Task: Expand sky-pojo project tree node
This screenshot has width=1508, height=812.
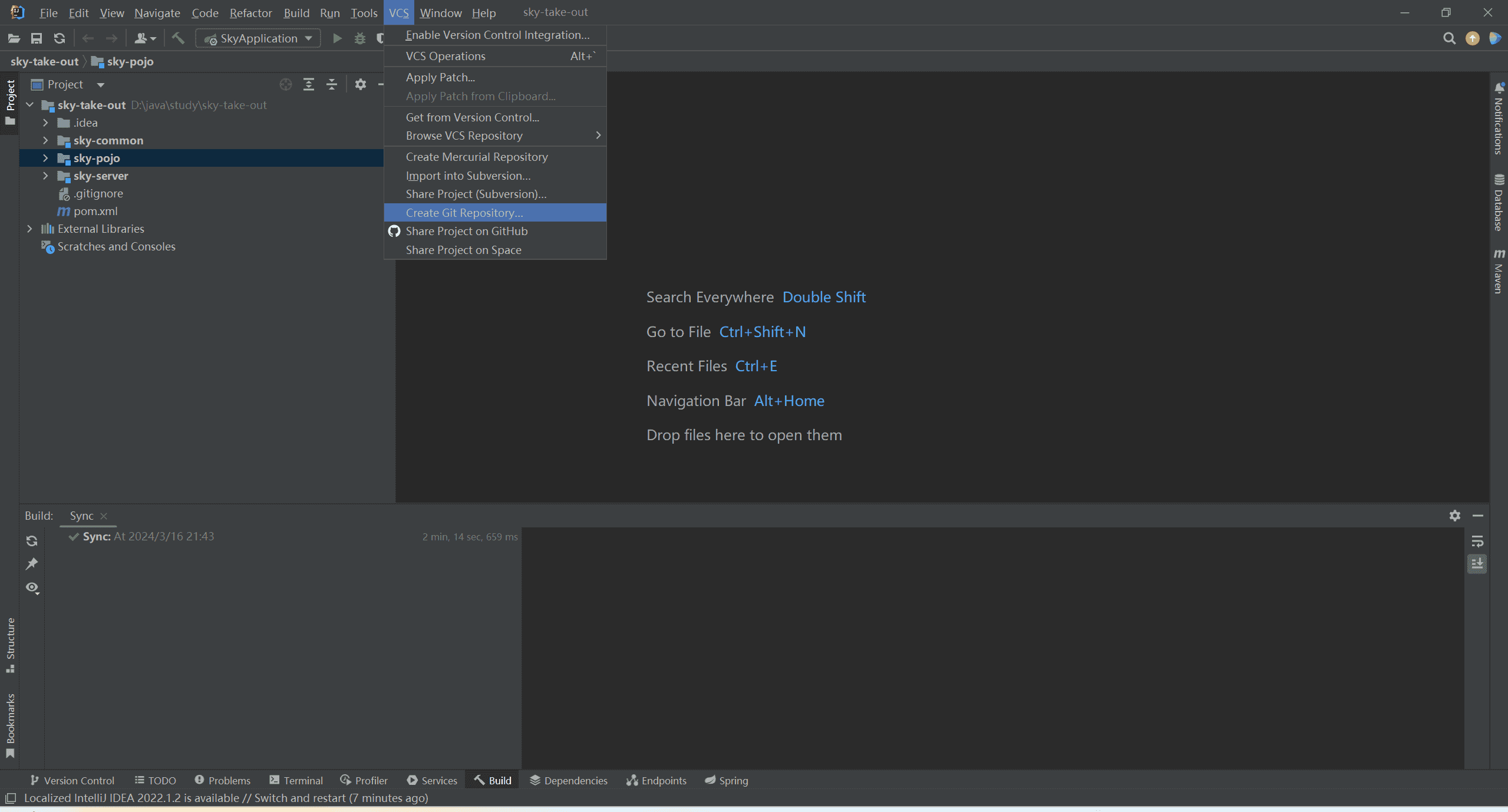Action: click(x=45, y=158)
